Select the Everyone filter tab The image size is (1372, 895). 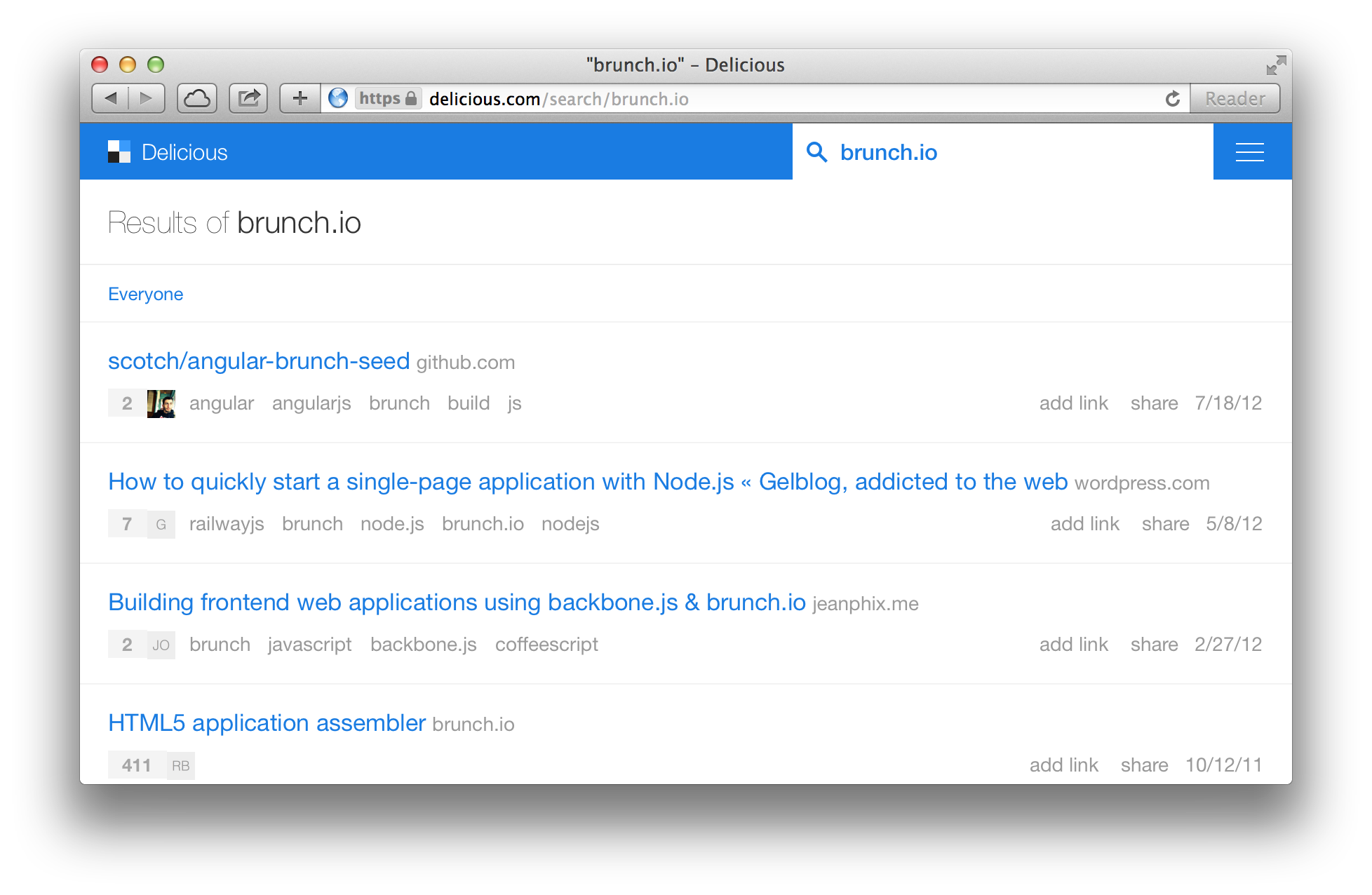click(145, 294)
